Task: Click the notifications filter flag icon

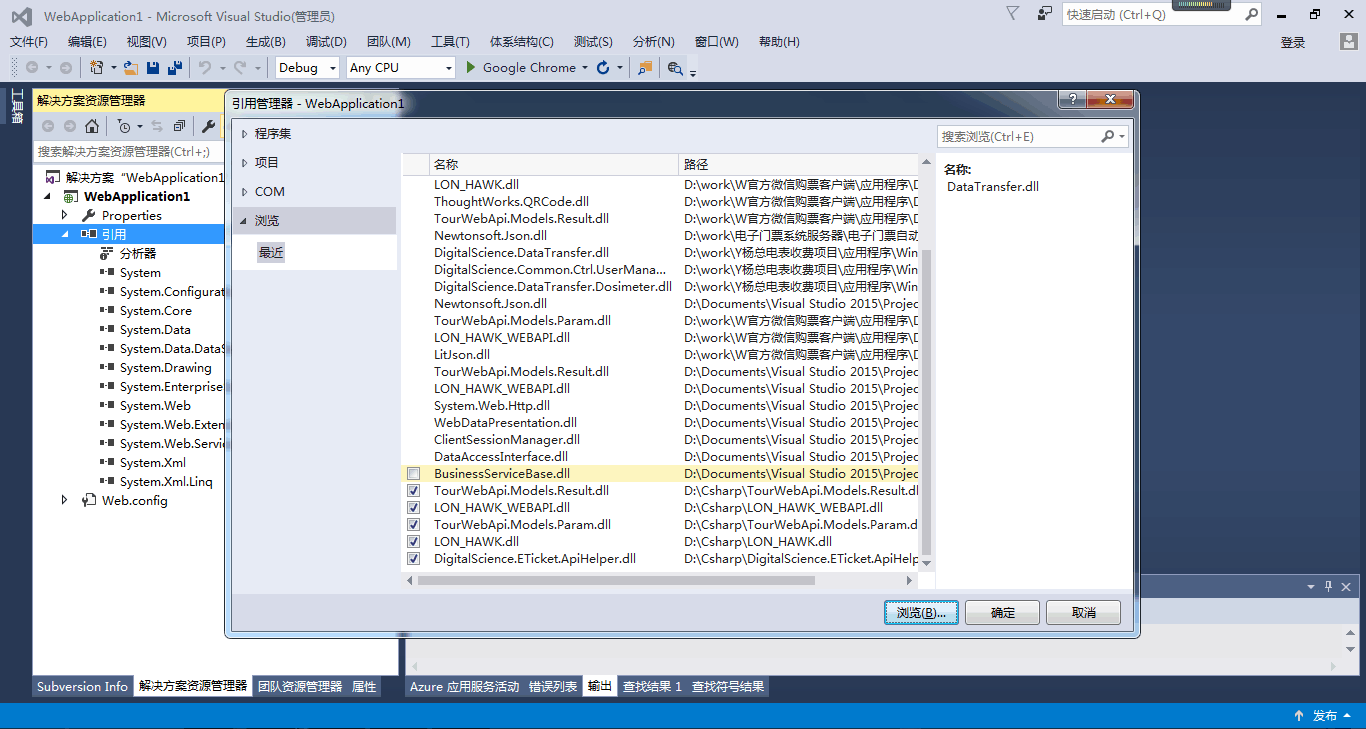Action: (x=1013, y=14)
